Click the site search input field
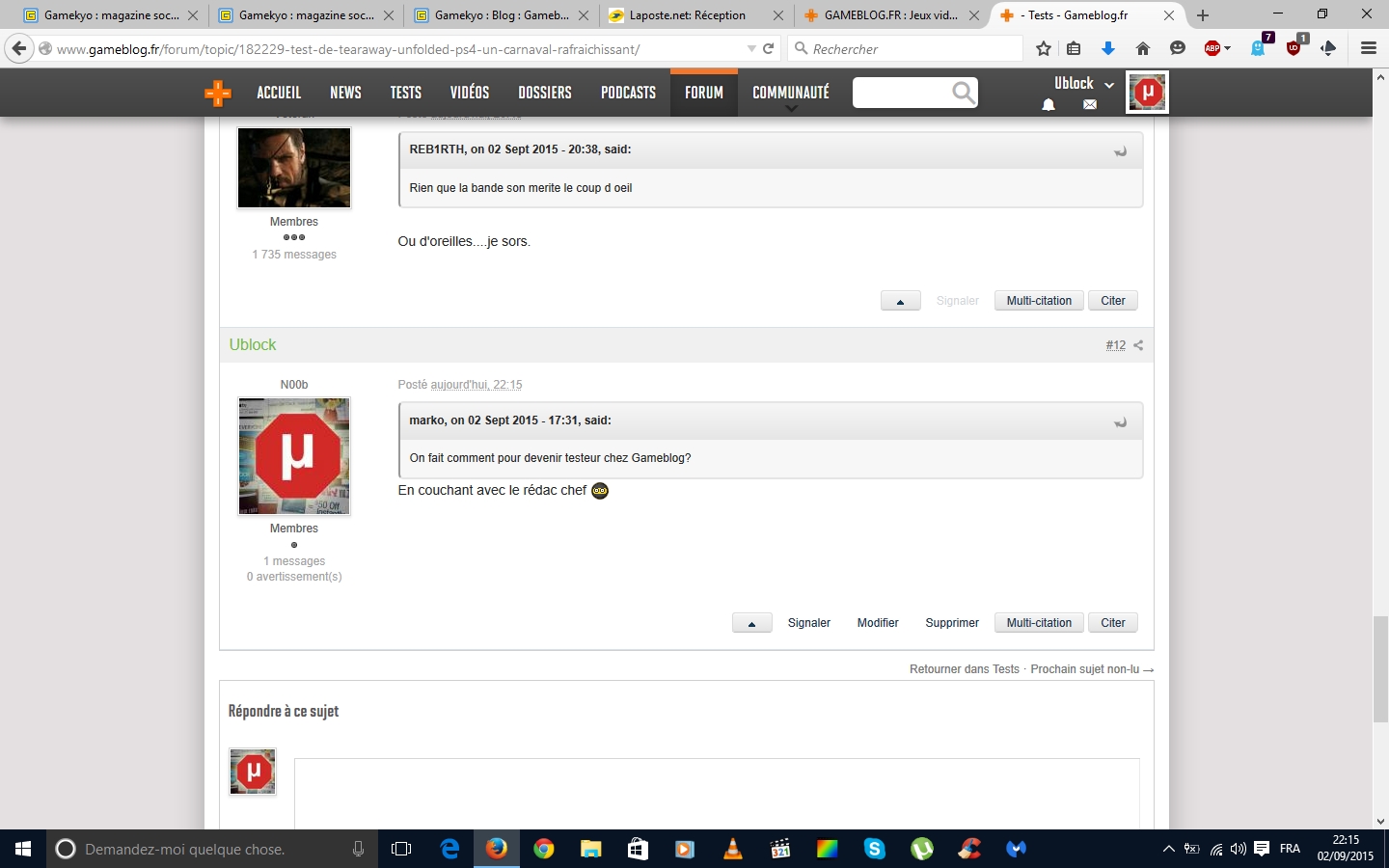The width and height of the screenshot is (1389, 868). 900,93
